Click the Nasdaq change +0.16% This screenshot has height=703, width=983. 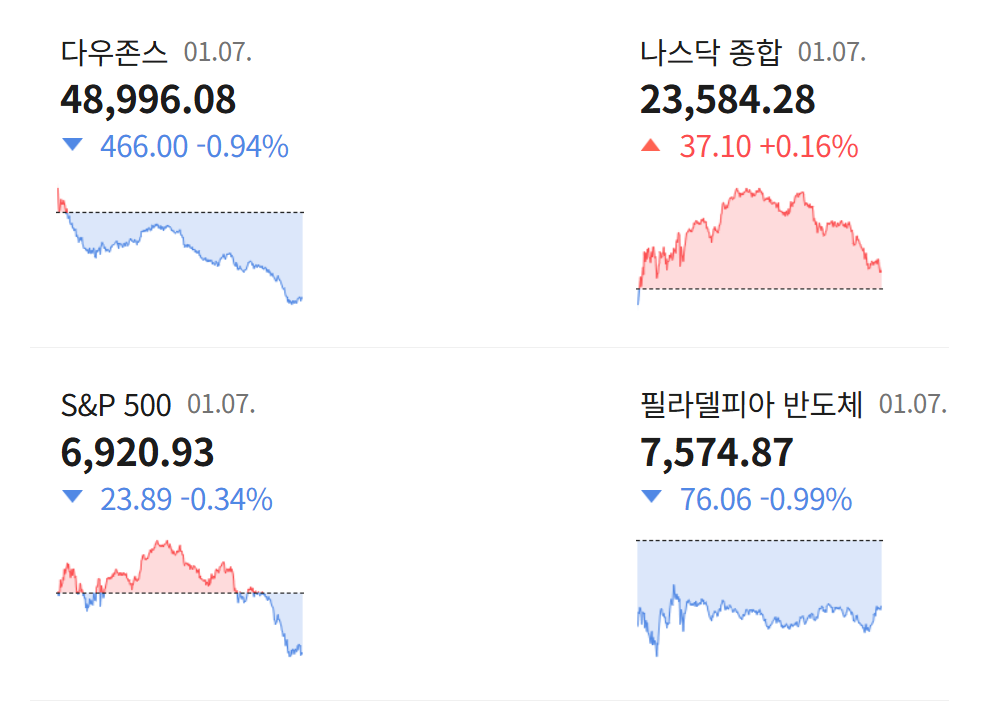809,147
